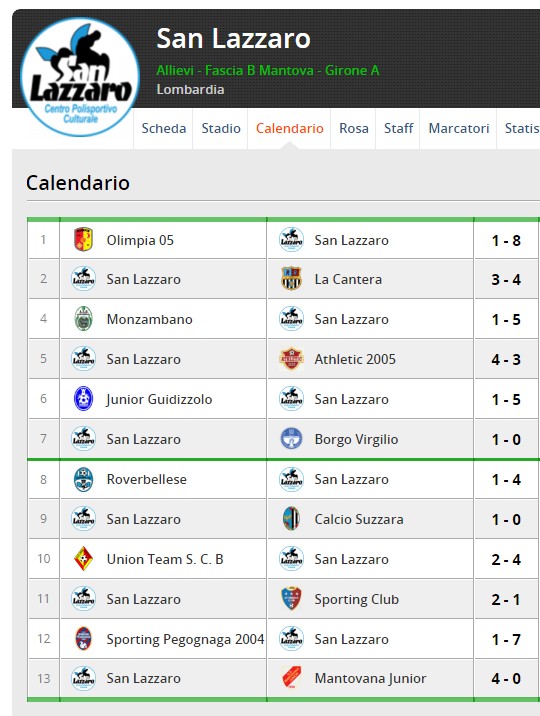Image resolution: width=540 pixels, height=716 pixels.
Task: Click the Monzambano team crest icon
Action: (84, 319)
